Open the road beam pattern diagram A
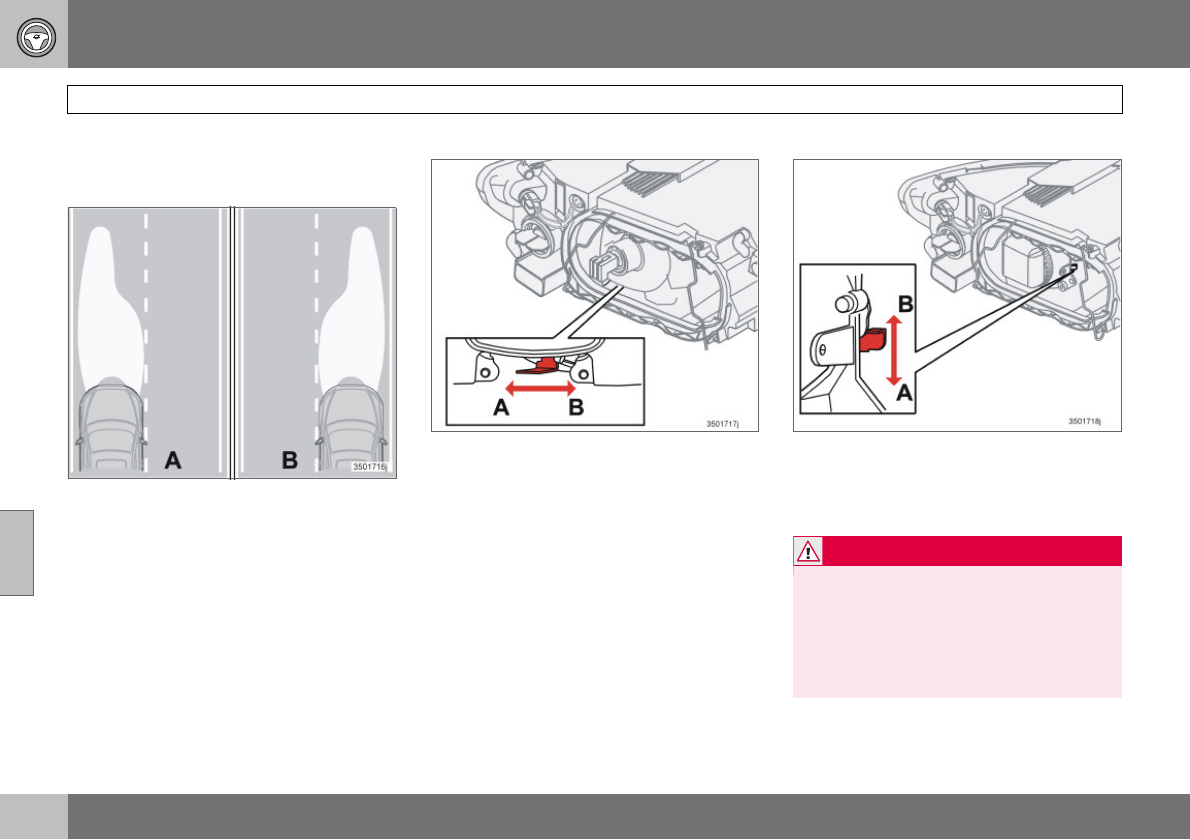Viewport: 1190px width, 840px height. [150, 343]
